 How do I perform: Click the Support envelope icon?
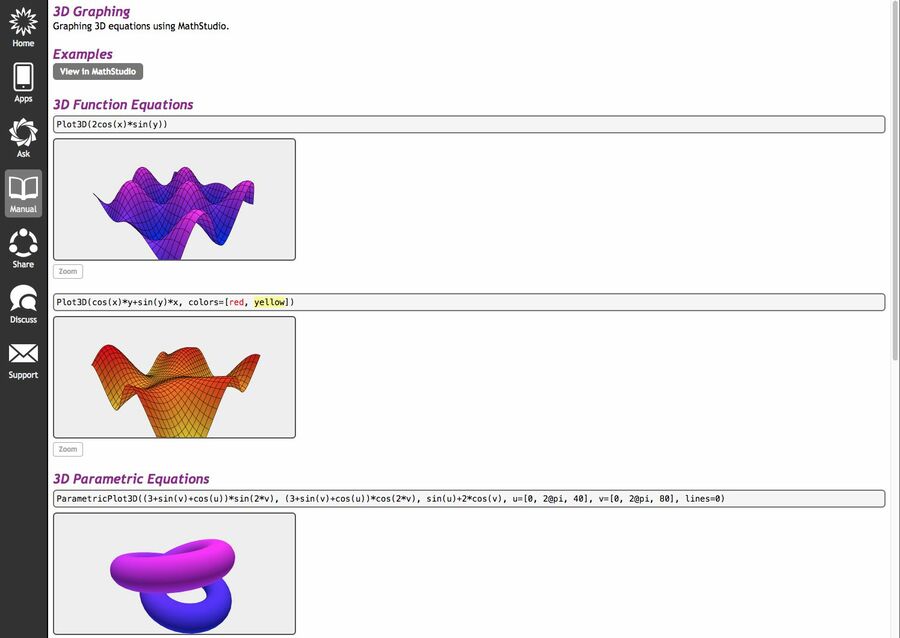point(23,355)
